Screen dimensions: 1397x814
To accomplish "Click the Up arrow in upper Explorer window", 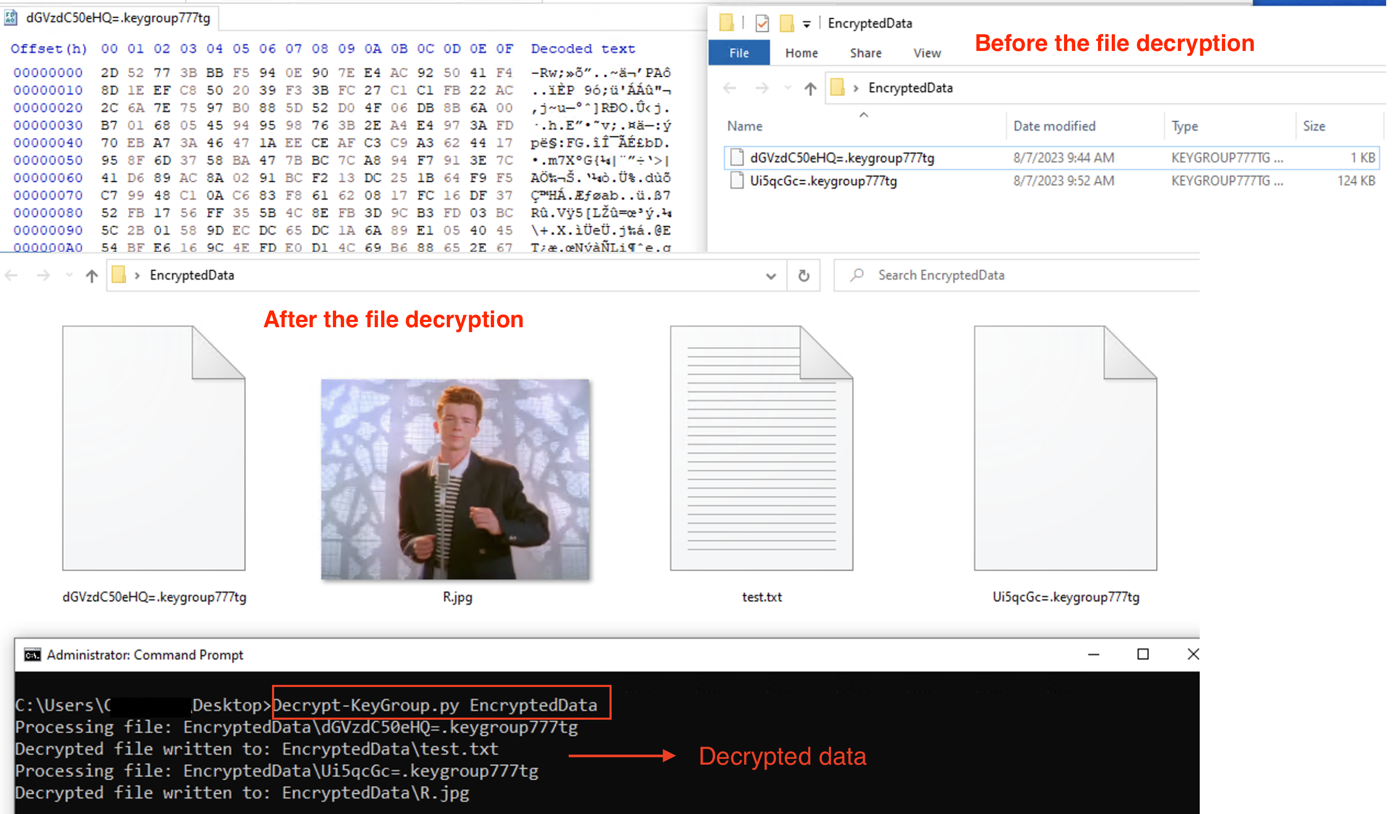I will [810, 88].
